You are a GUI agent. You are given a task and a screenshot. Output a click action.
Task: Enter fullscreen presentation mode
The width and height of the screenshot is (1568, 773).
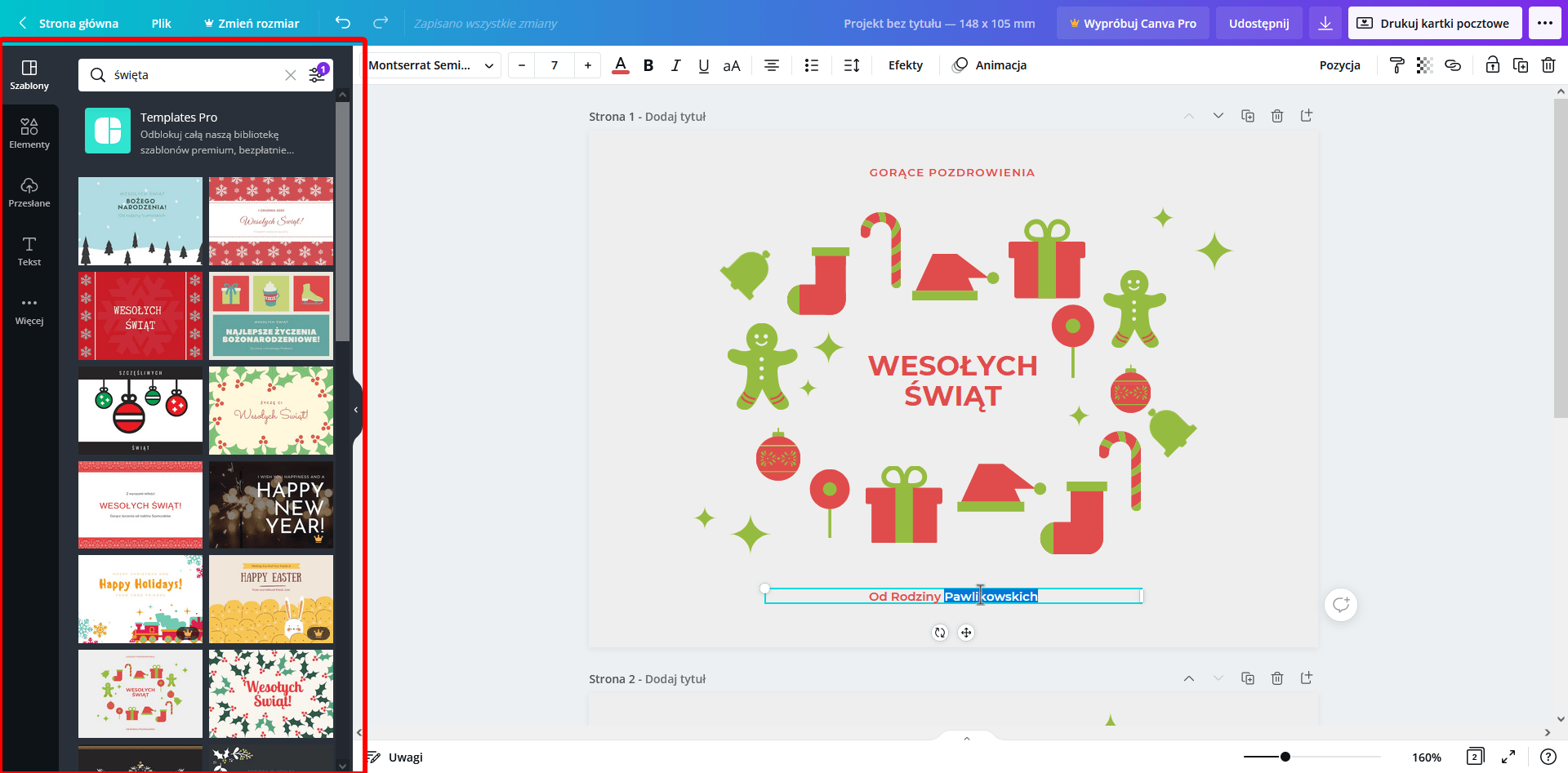coord(1508,757)
